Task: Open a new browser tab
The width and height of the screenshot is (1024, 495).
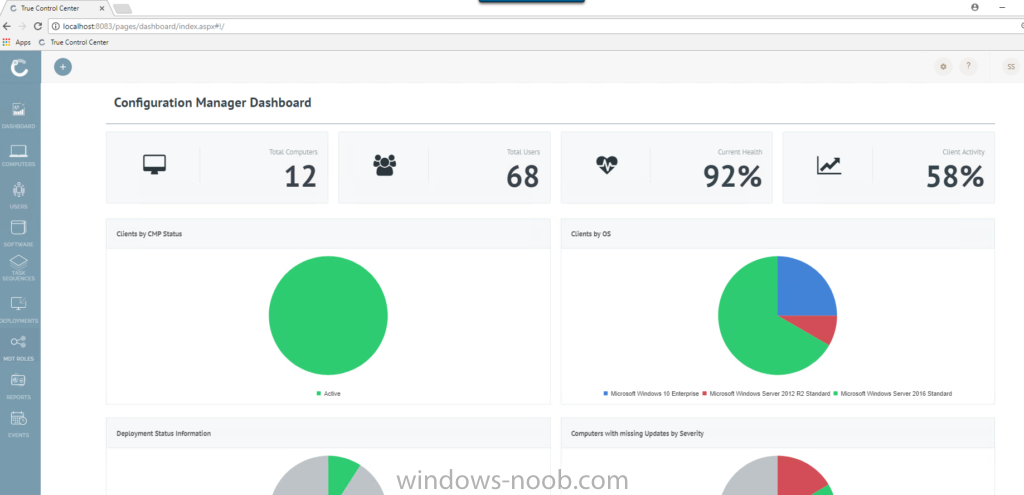Action: (x=123, y=8)
